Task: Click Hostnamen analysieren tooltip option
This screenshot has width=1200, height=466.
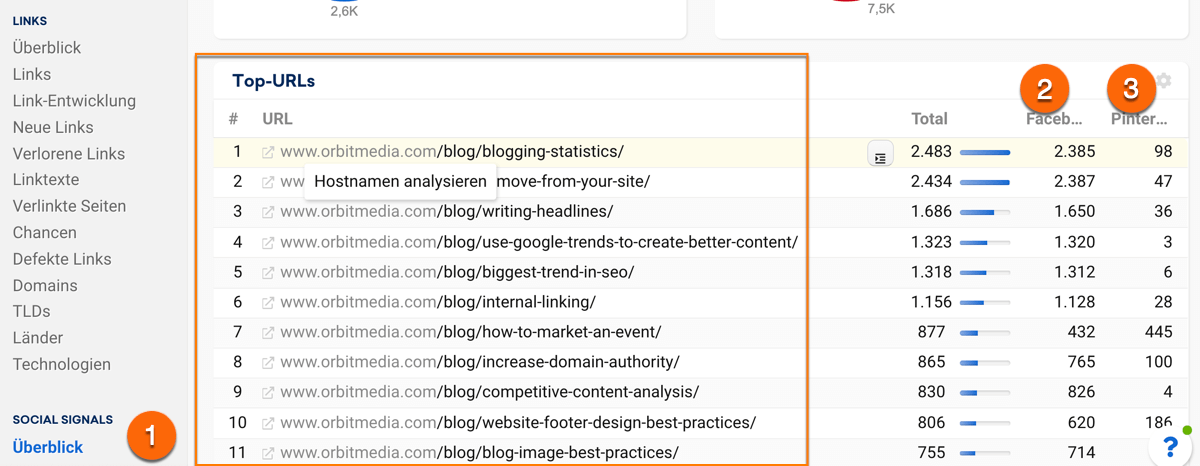Action: click(x=400, y=182)
